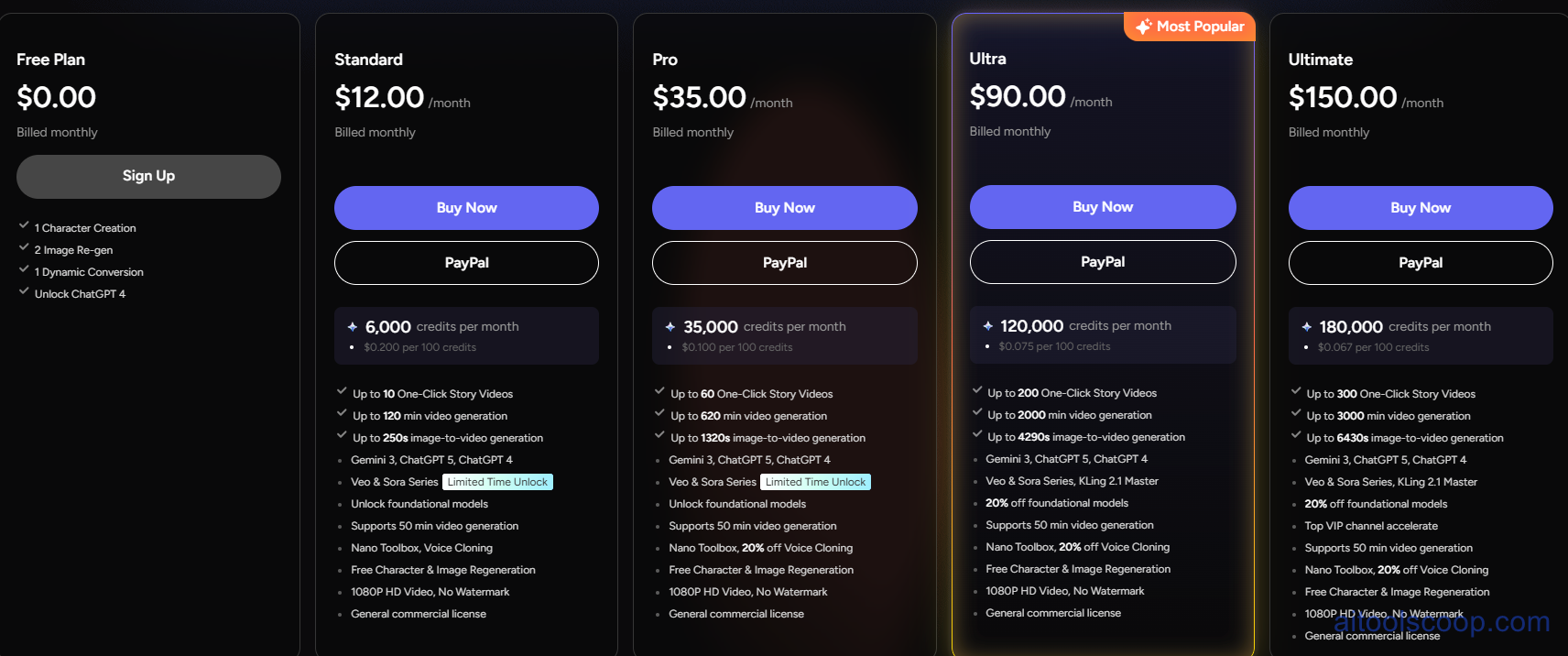The height and width of the screenshot is (656, 1568).
Task: Click the PayPal button under Pro plan
Action: point(784,263)
